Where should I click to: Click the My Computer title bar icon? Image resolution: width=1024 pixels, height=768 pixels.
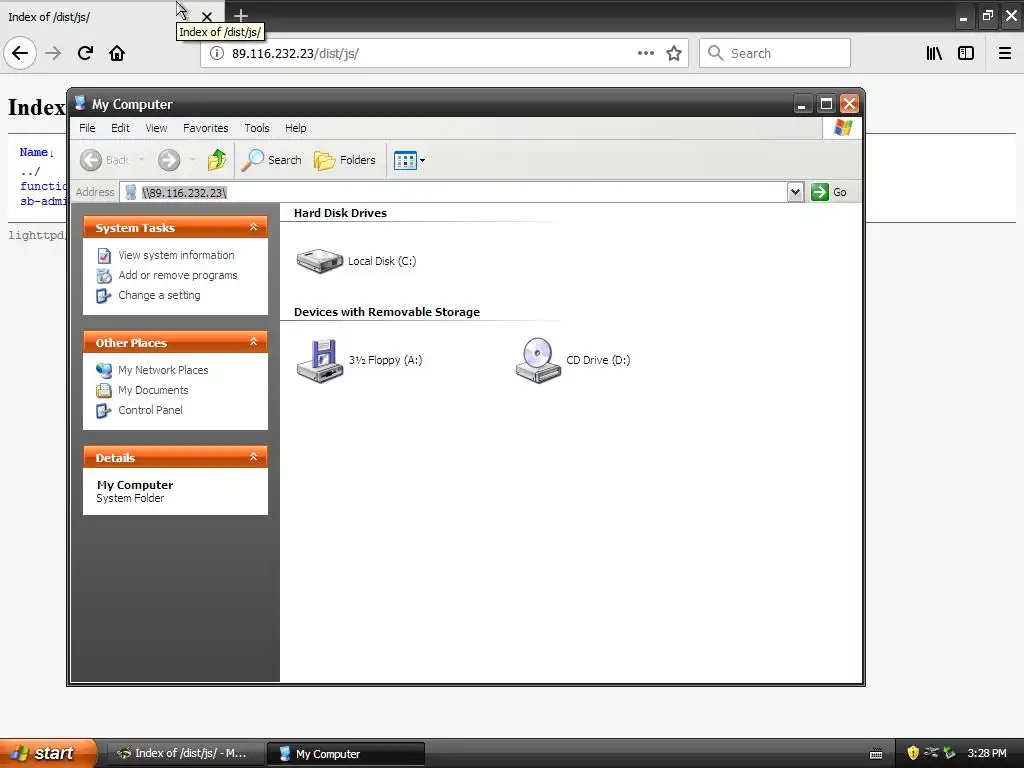click(x=80, y=103)
